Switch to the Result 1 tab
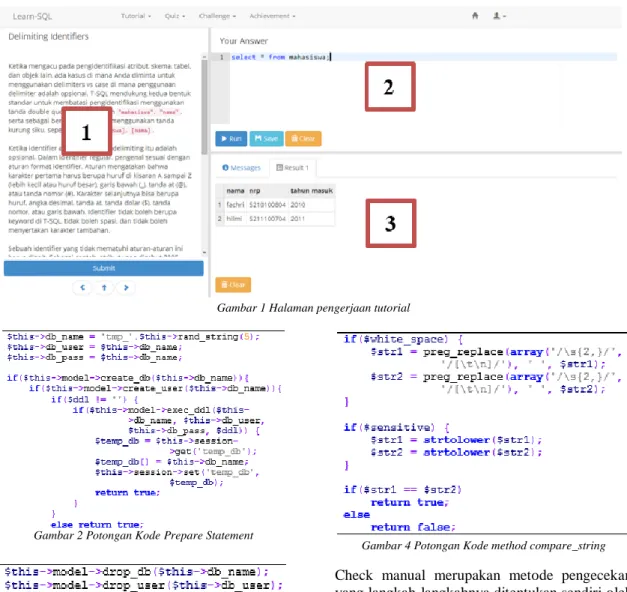This screenshot has width=627, height=592. tap(293, 168)
